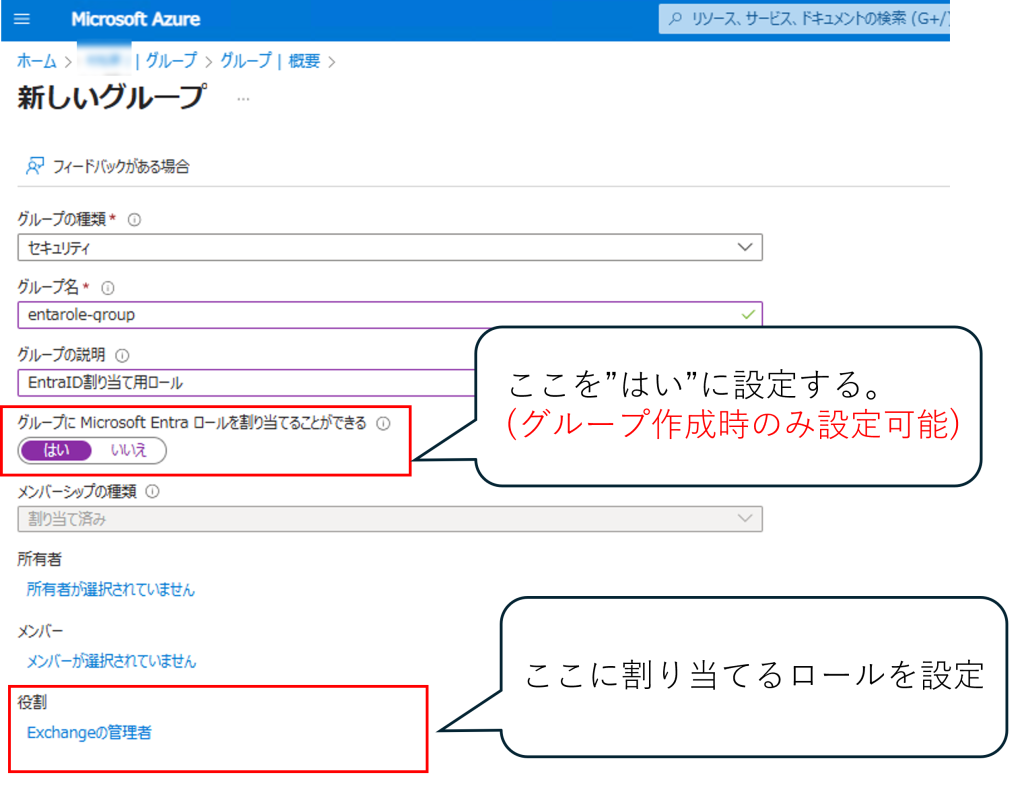Show info for グループ名 field

click(x=108, y=287)
